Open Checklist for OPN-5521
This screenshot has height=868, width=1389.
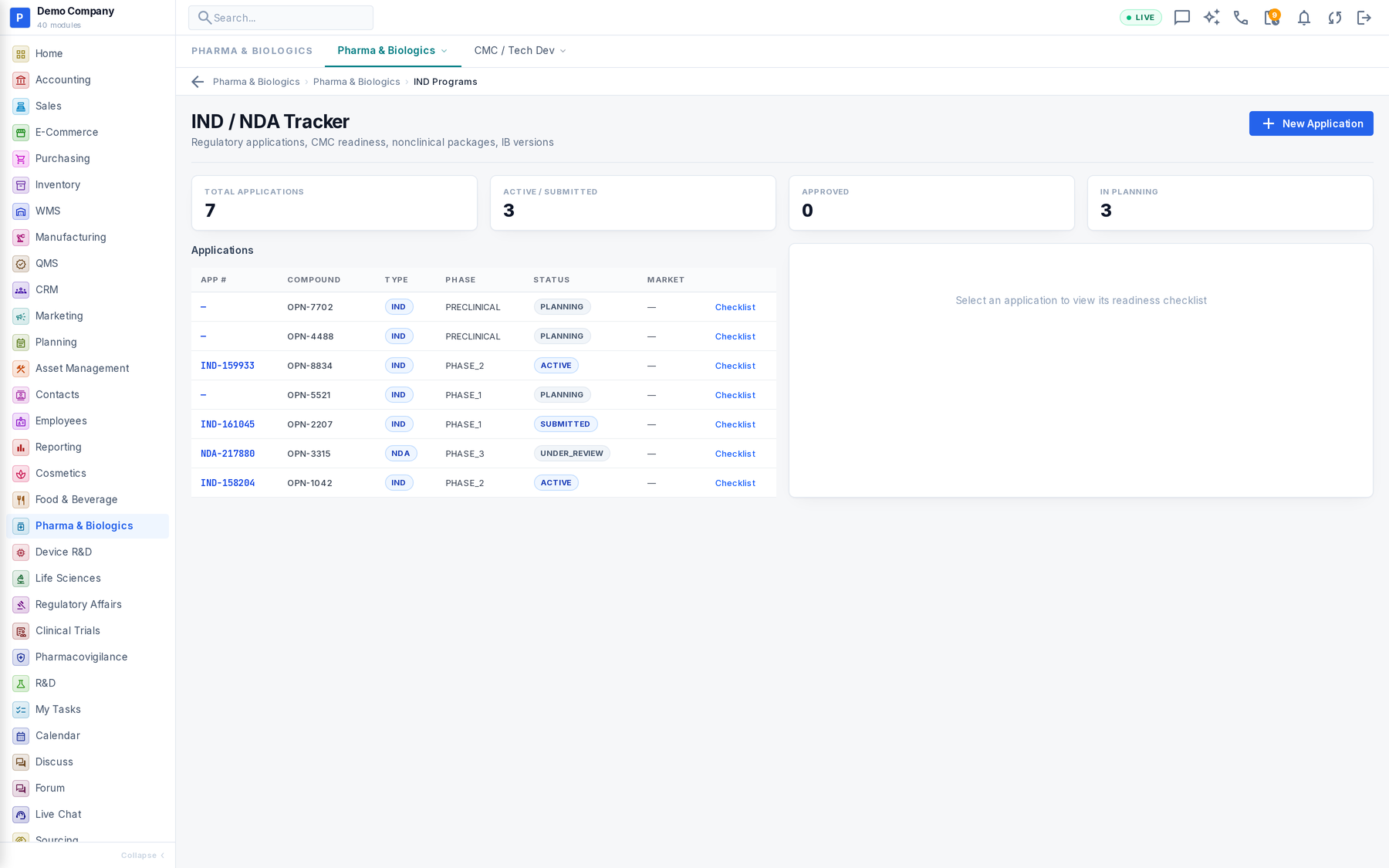[735, 395]
